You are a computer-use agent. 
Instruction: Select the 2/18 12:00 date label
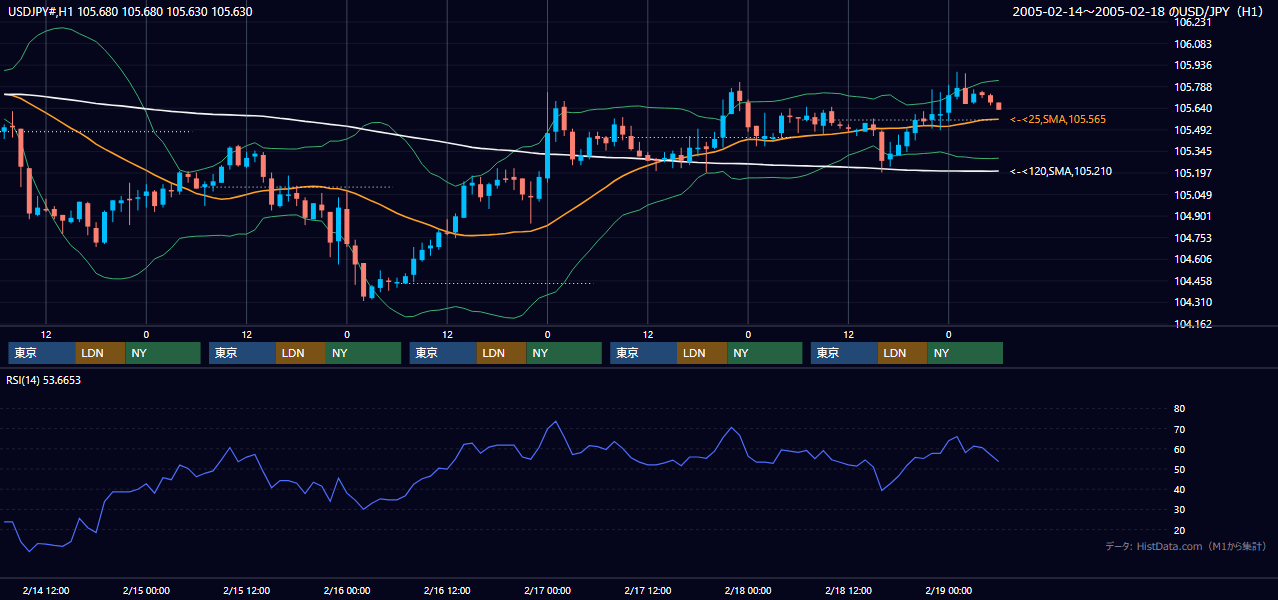(x=848, y=590)
